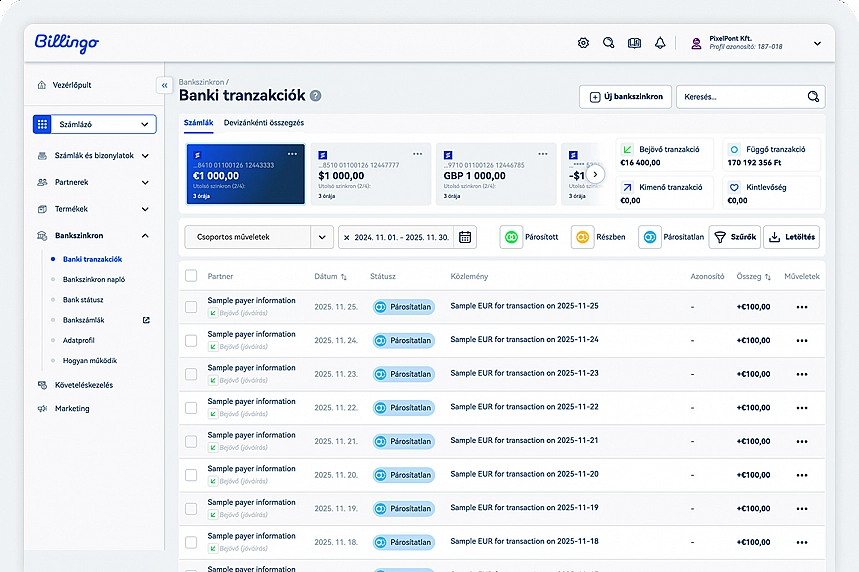
Task: Check the 2025. 11. 21. transaction row
Action: tap(191, 441)
